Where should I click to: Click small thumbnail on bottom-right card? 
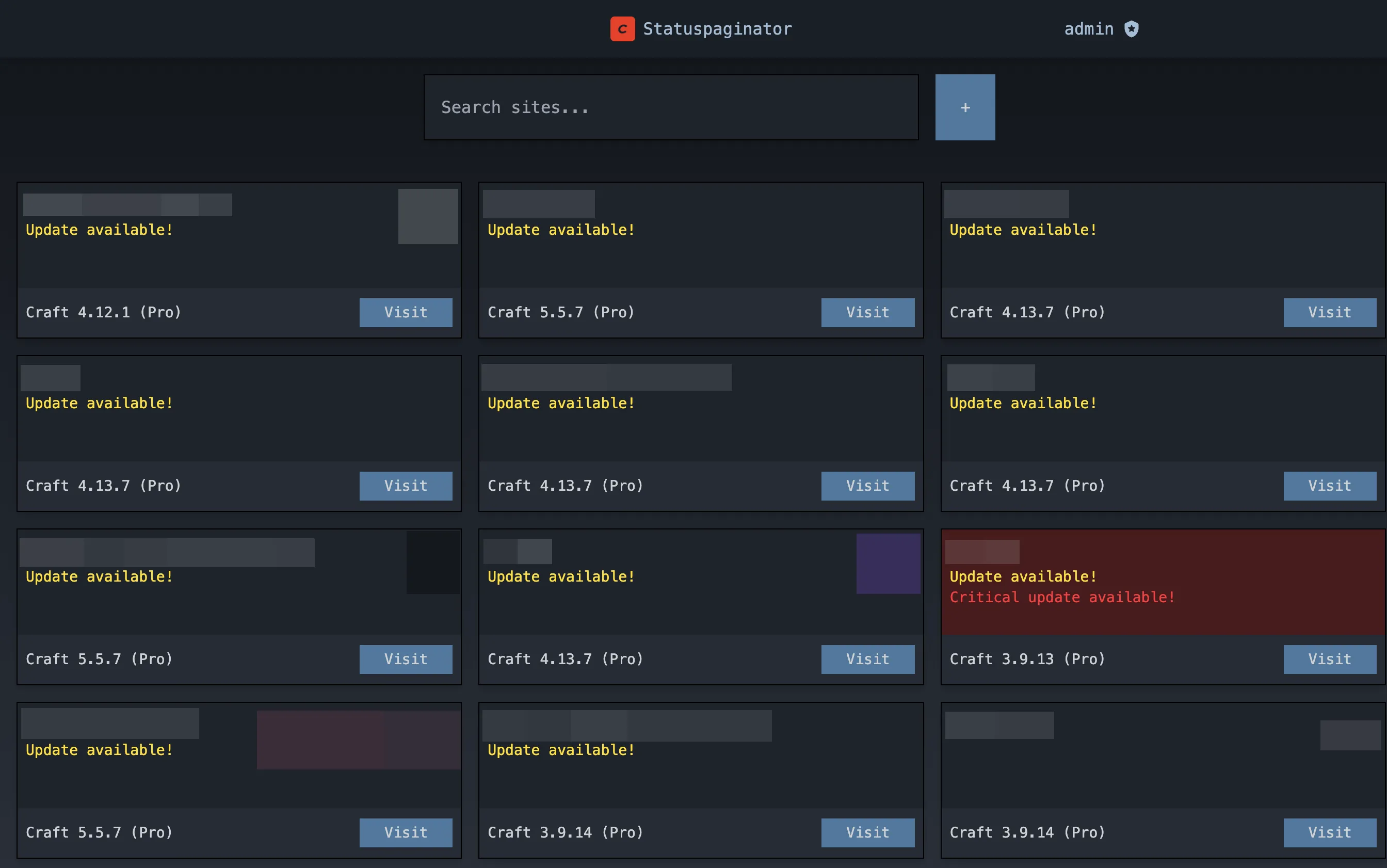tap(1350, 735)
